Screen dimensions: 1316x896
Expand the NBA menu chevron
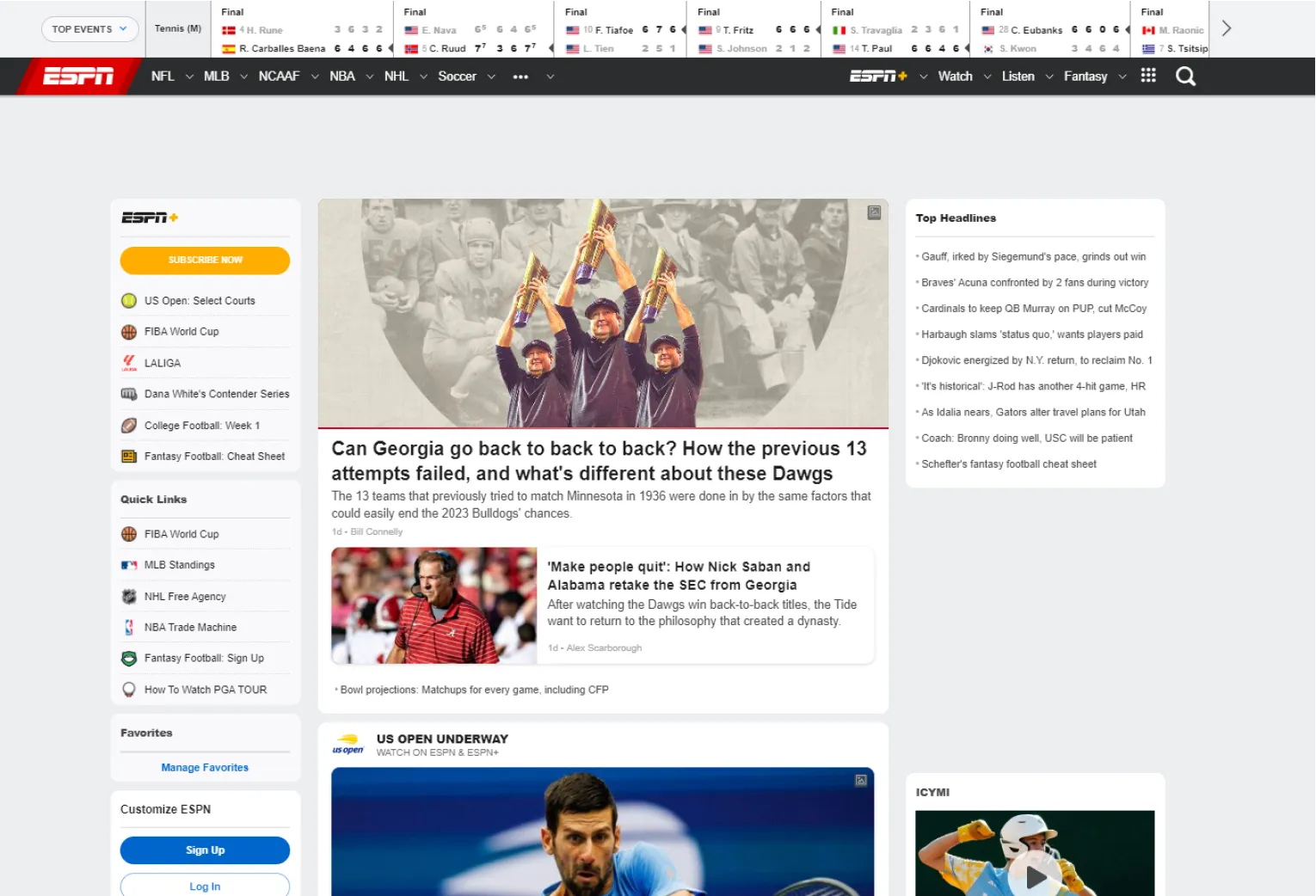tap(369, 77)
